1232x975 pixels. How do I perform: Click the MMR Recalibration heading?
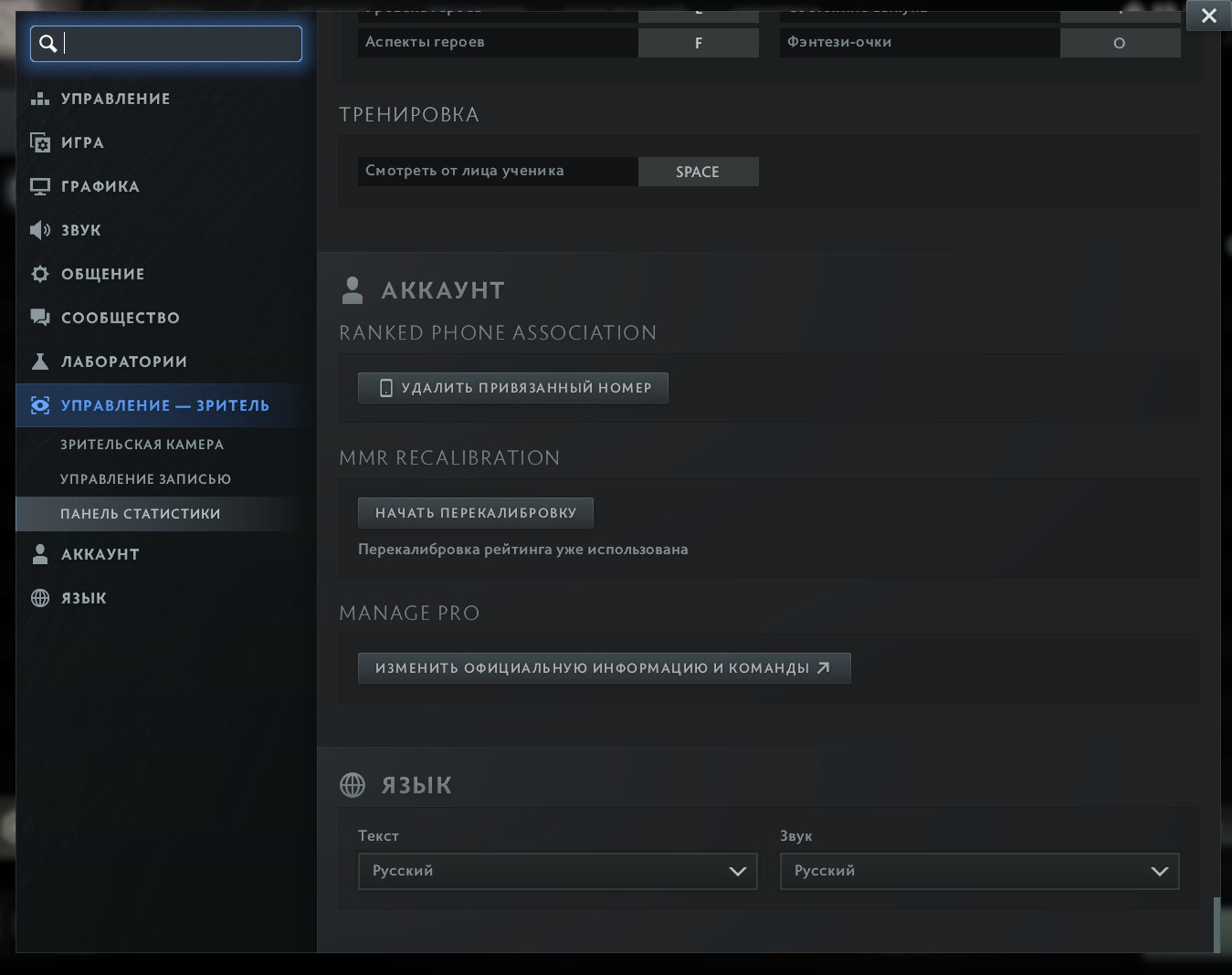449,458
